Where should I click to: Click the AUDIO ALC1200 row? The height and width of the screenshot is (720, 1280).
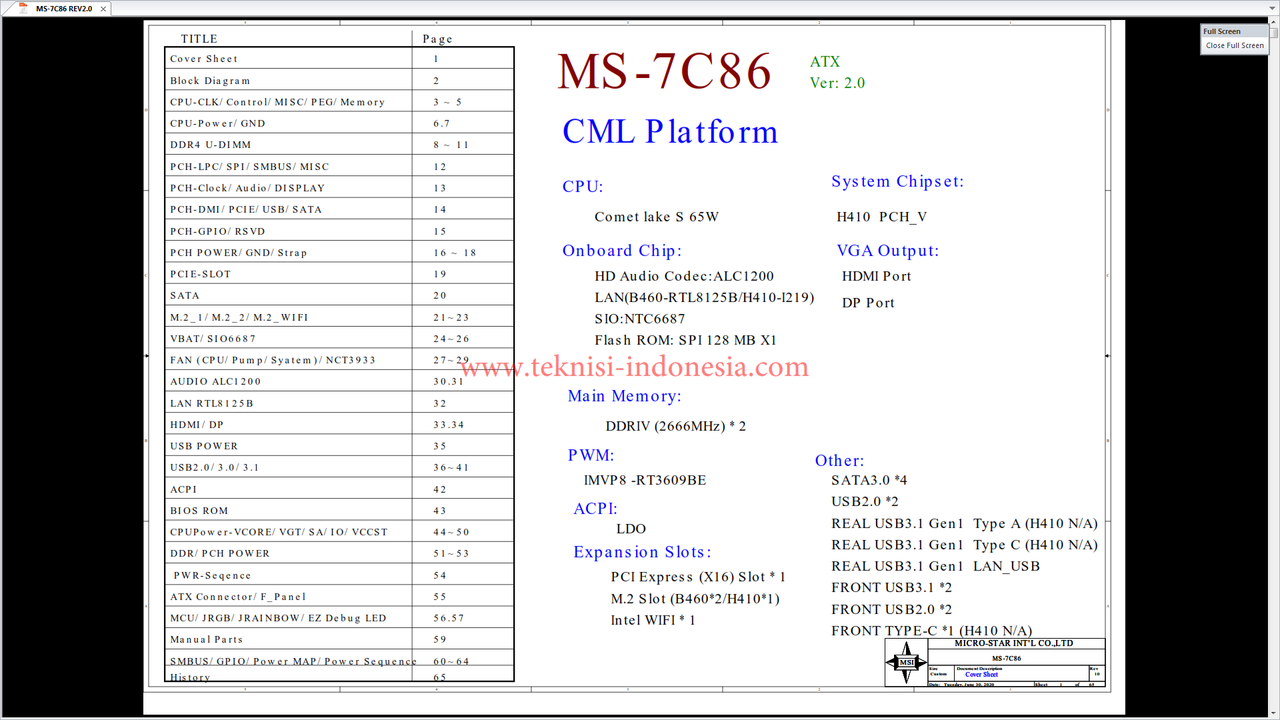click(x=339, y=381)
